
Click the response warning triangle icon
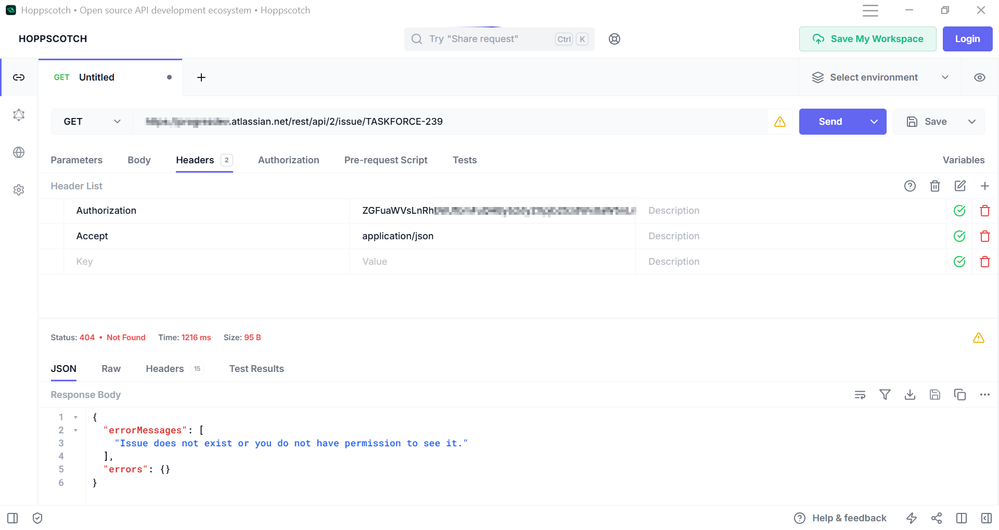coord(979,338)
